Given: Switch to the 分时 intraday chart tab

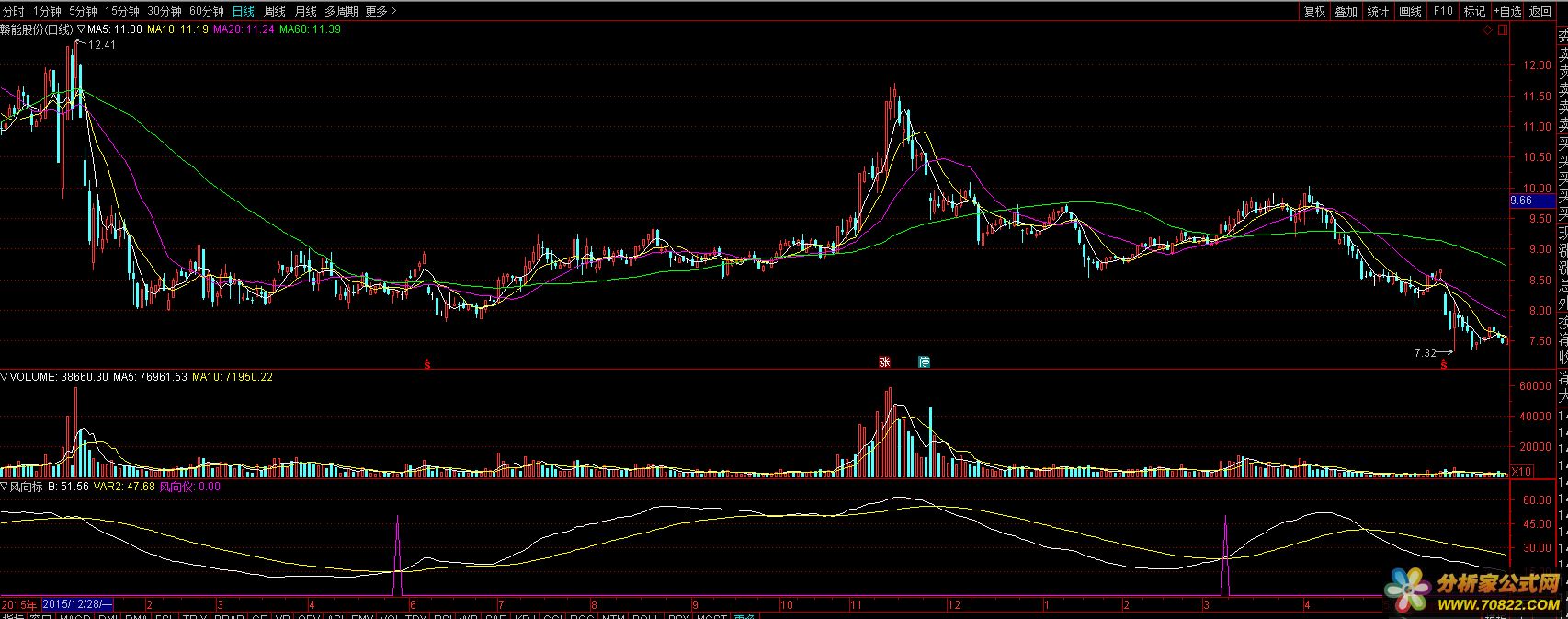Looking at the screenshot, I should 14,11.
